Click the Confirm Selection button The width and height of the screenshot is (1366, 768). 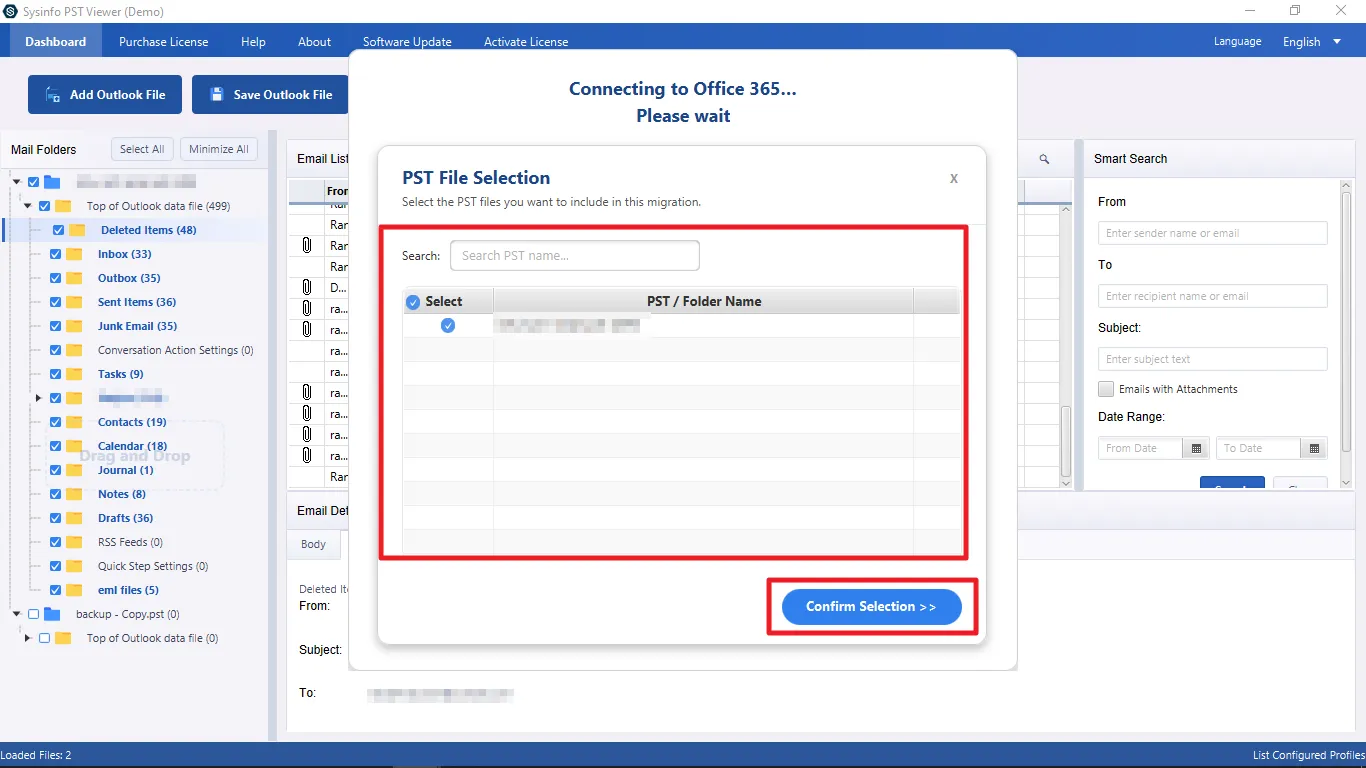871,607
